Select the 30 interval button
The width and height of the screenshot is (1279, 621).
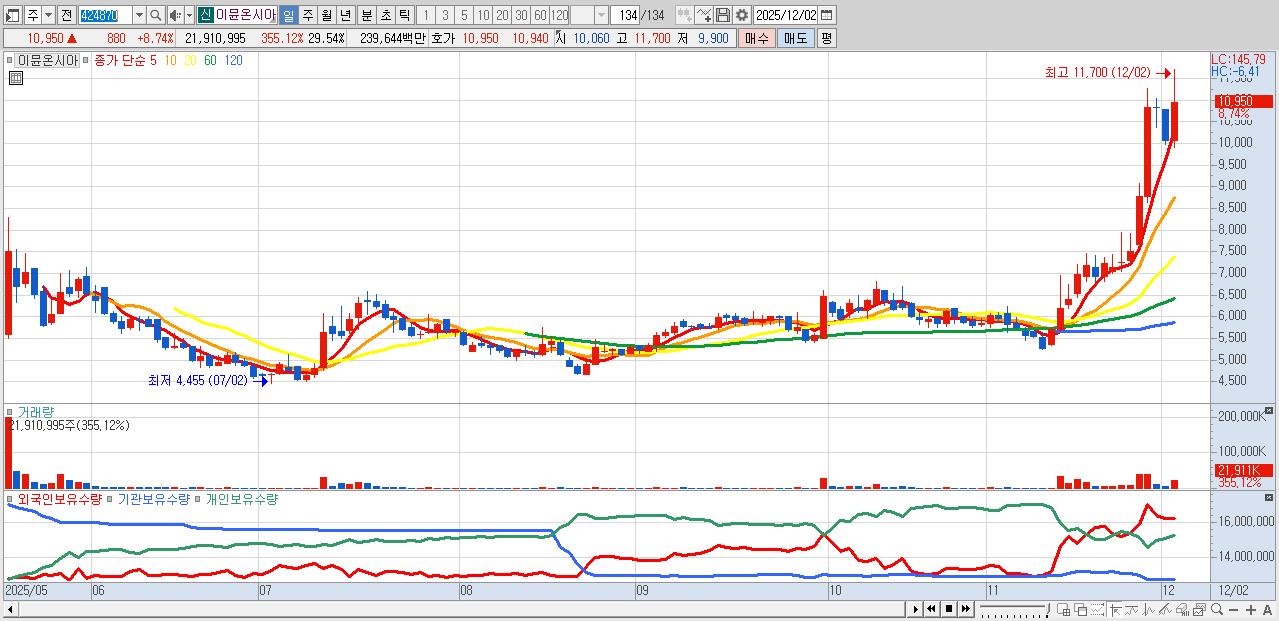tap(521, 15)
